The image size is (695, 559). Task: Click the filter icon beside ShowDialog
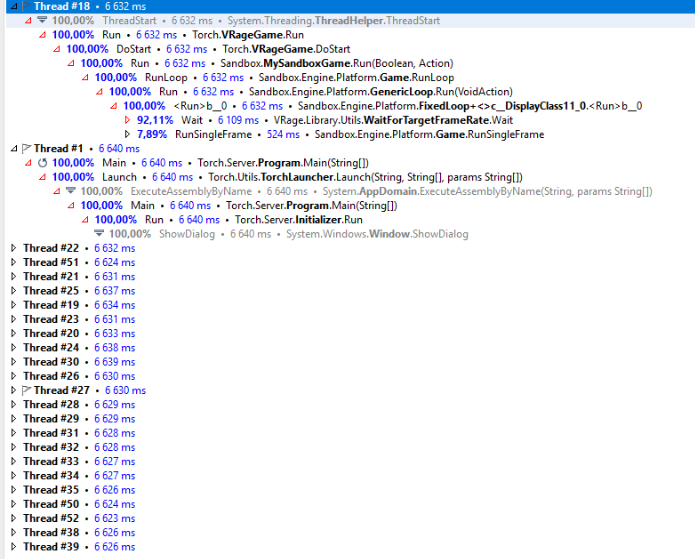pyautogui.click(x=99, y=234)
